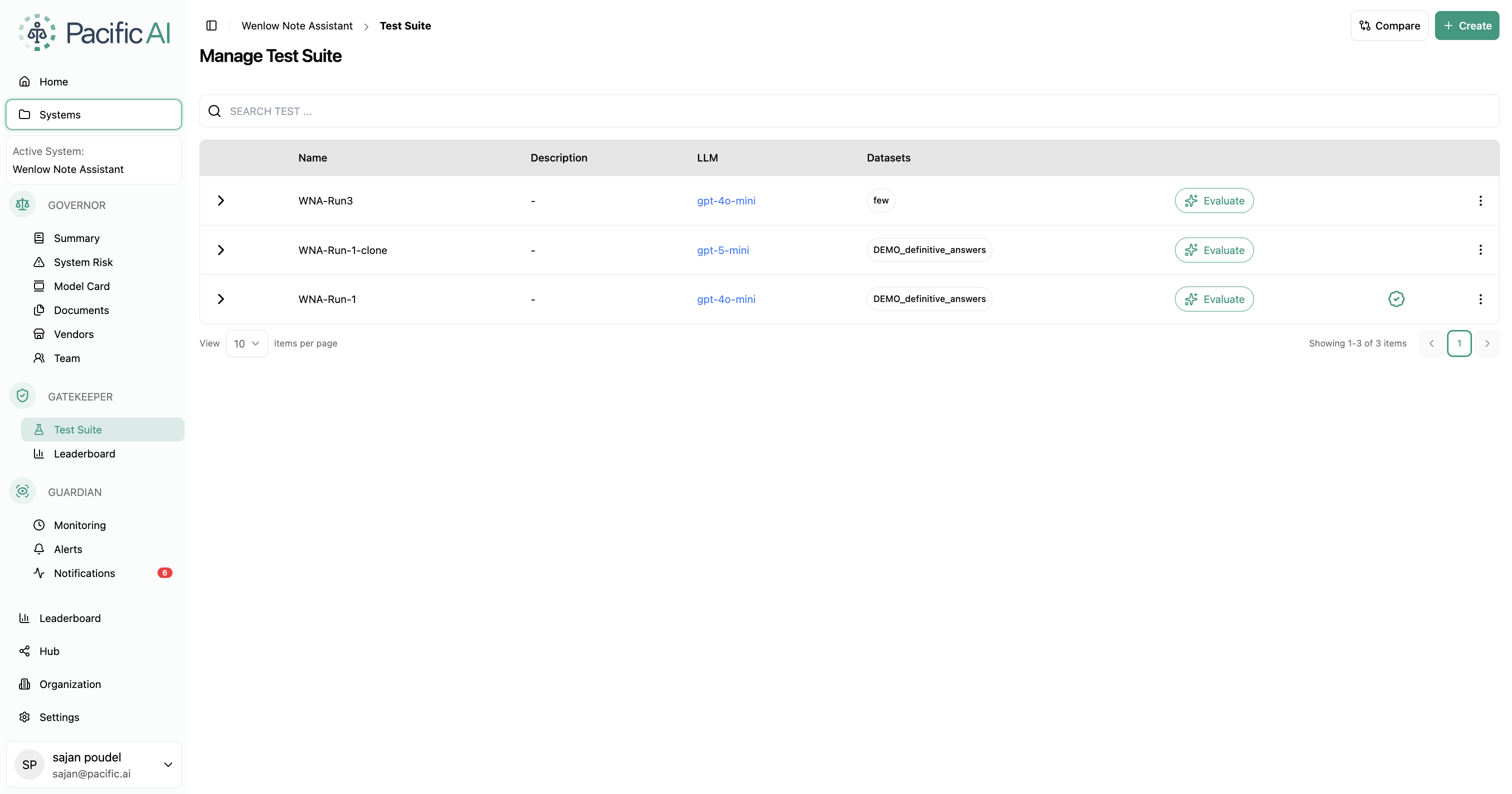This screenshot has width=1512, height=794.
Task: Click the Gatekeeper shield icon
Action: tap(22, 396)
